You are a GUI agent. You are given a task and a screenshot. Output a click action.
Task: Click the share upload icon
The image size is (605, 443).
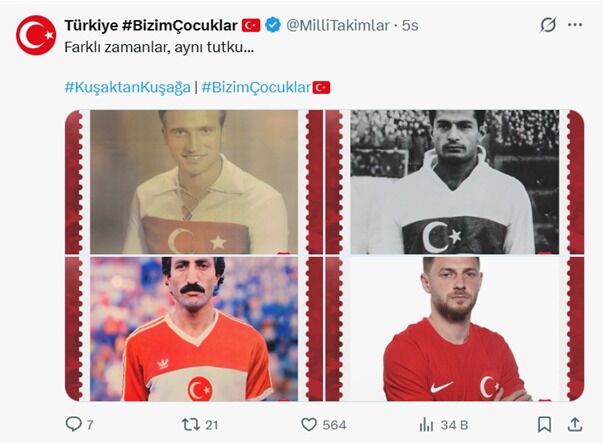coord(575,424)
